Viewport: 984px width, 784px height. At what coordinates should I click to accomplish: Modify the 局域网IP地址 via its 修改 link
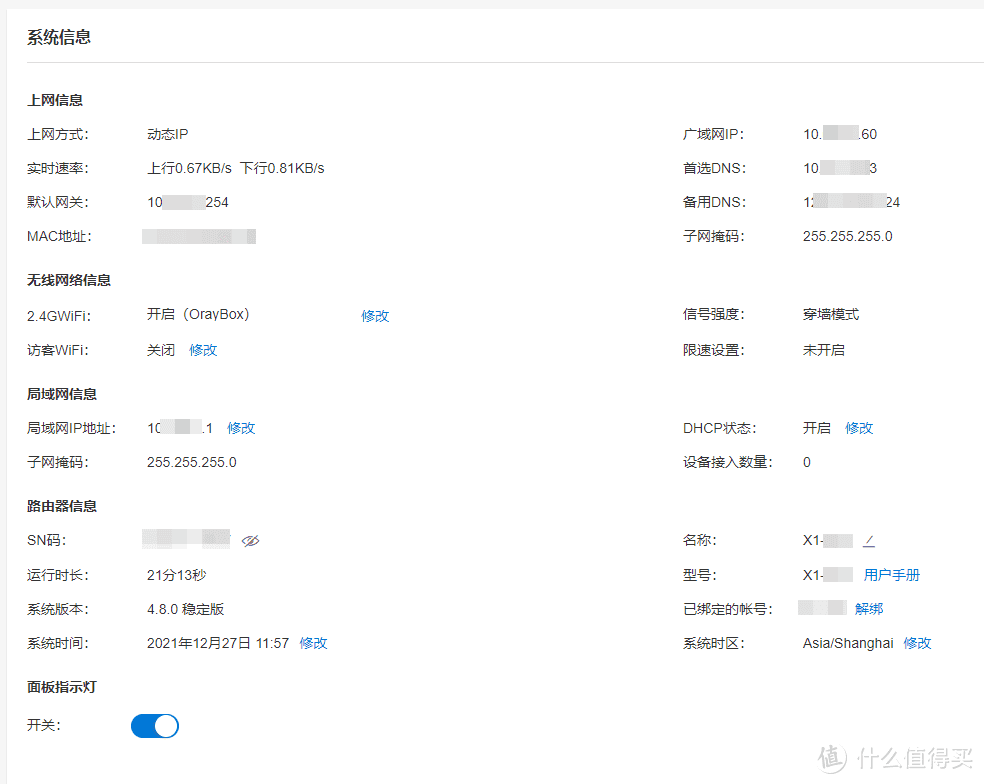(x=240, y=427)
